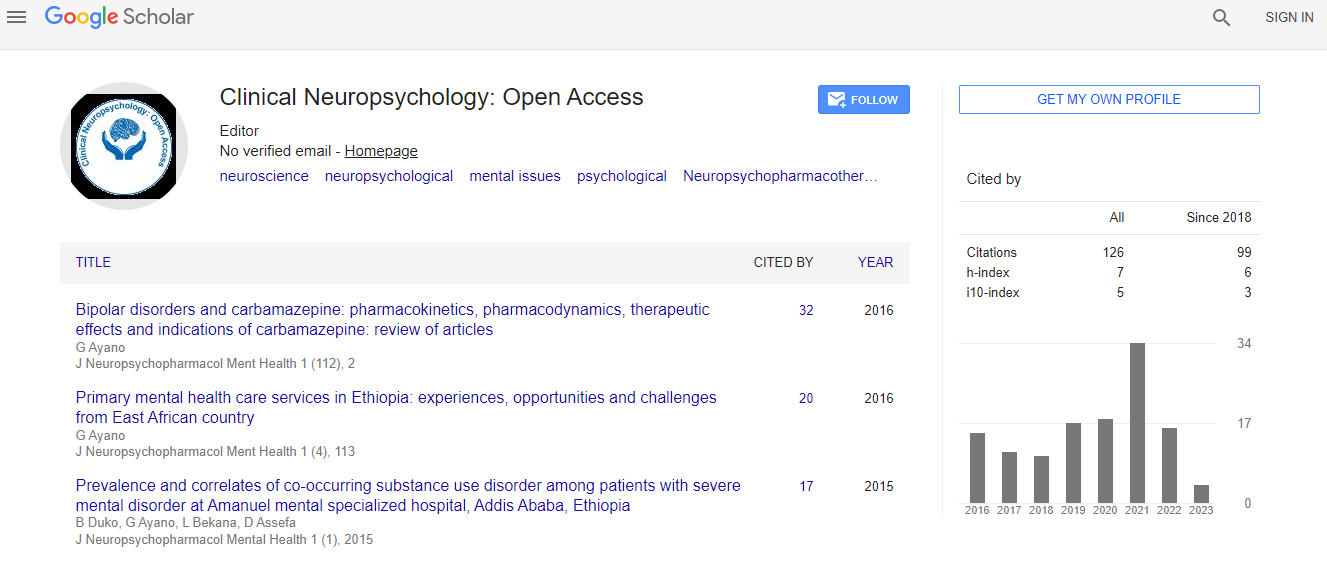Screen dimensions: 1327x565
Task: Sort publications by Year column header
Action: click(875, 262)
